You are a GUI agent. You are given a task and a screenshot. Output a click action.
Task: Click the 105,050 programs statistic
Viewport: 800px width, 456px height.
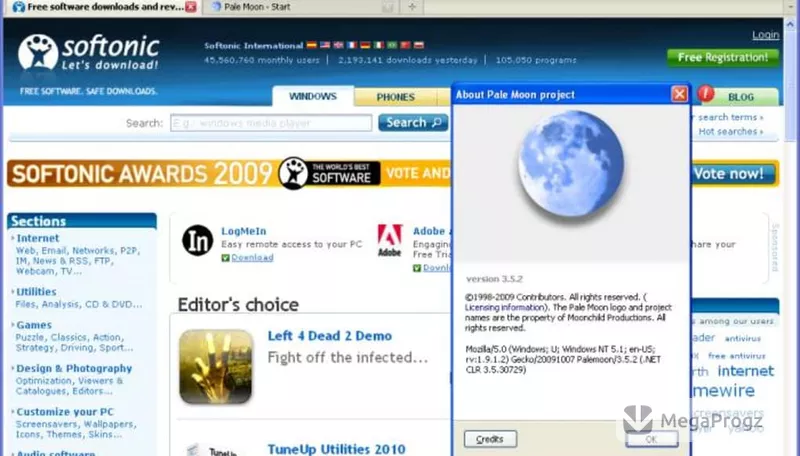coord(536,60)
